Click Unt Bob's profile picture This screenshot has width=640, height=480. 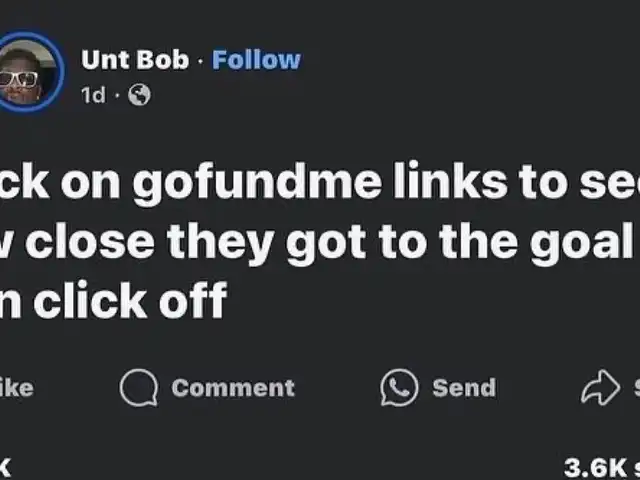click(x=24, y=76)
